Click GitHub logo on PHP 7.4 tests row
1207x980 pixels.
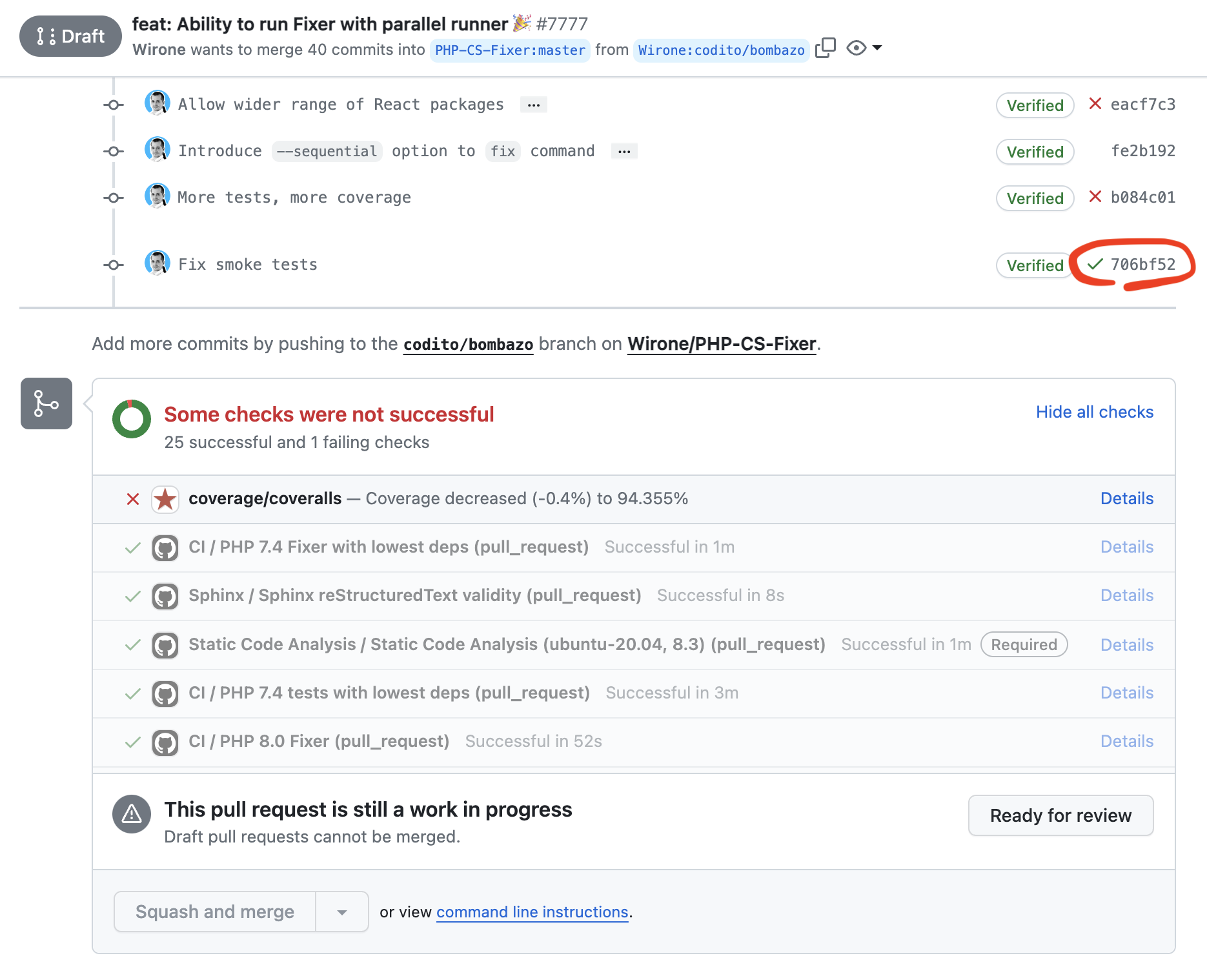[165, 694]
